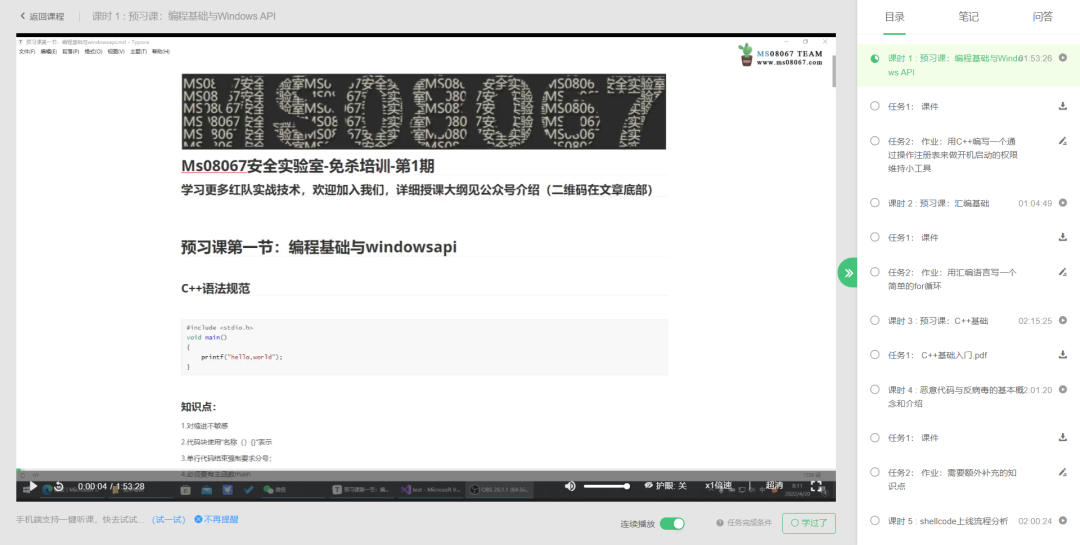Open playback speed x1倍速 menu

(718, 486)
